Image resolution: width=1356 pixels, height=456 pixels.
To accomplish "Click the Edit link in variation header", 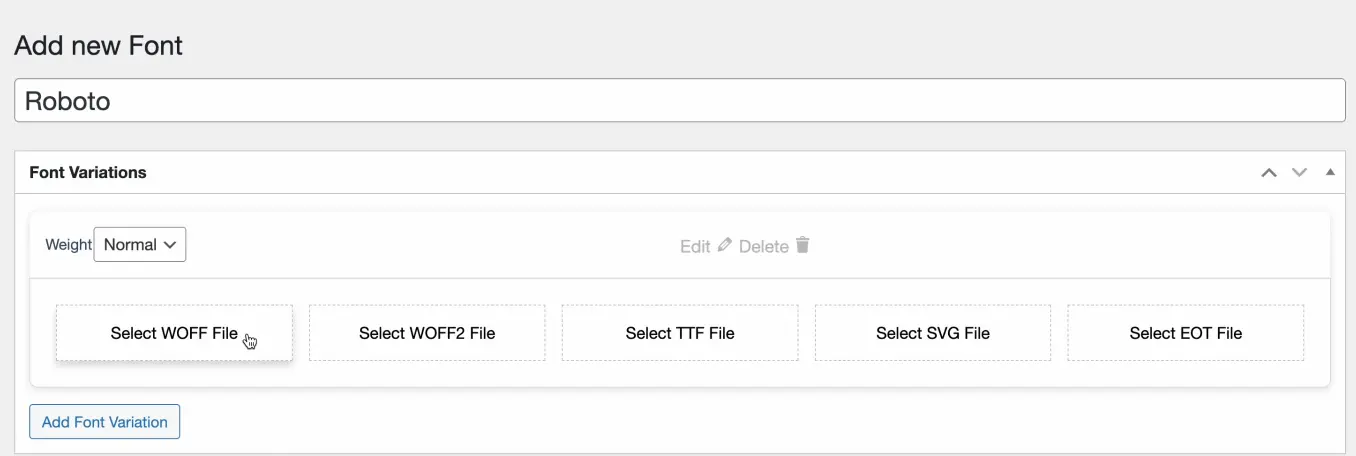I will [x=695, y=246].
